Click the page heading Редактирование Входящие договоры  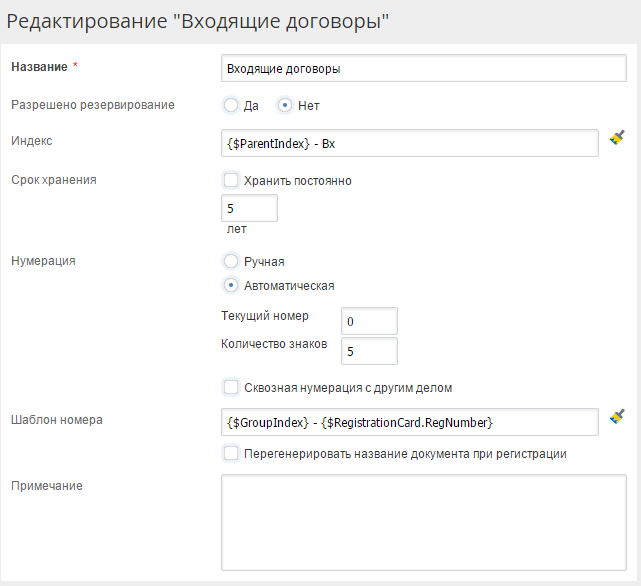tap(197, 20)
